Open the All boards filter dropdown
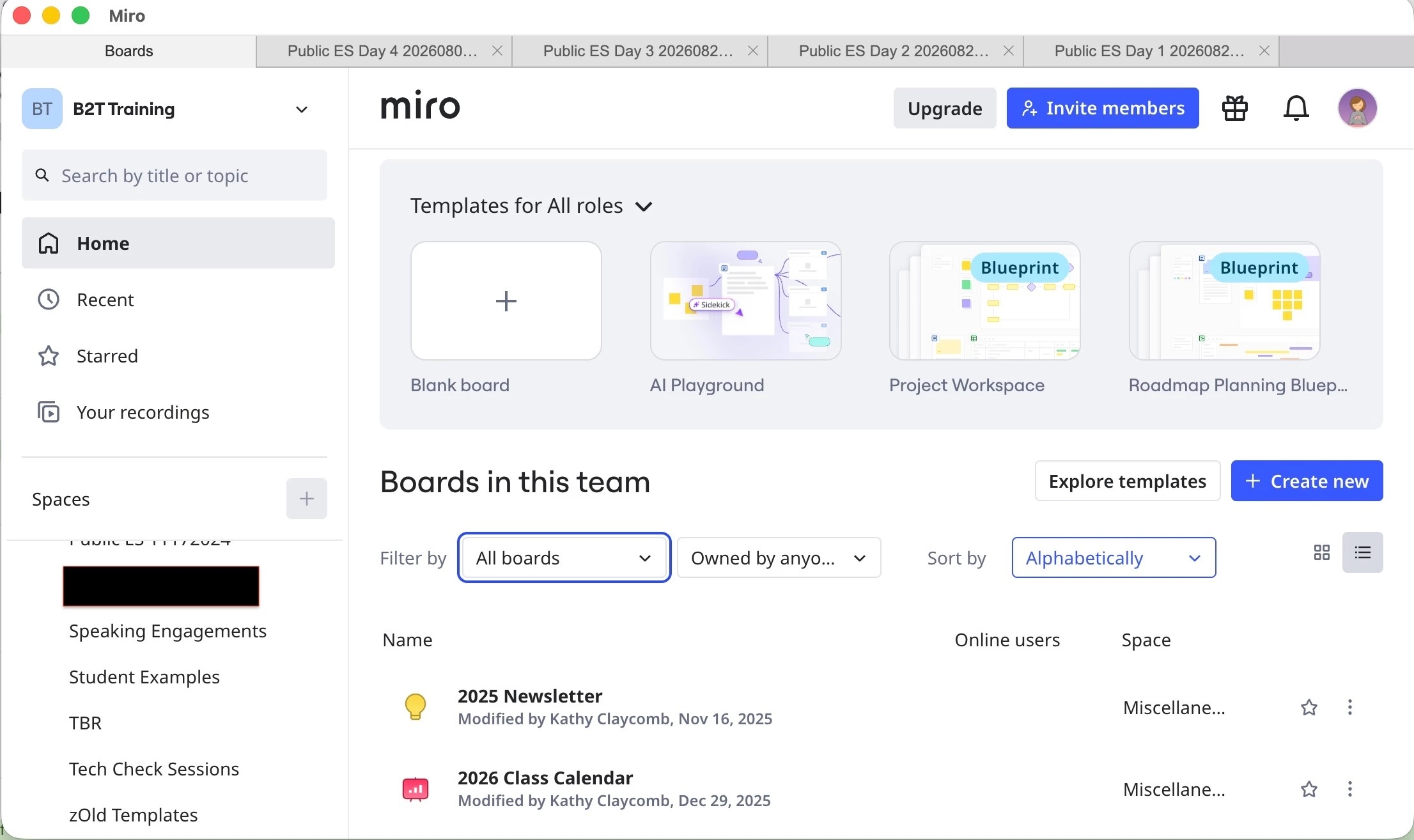 (564, 558)
